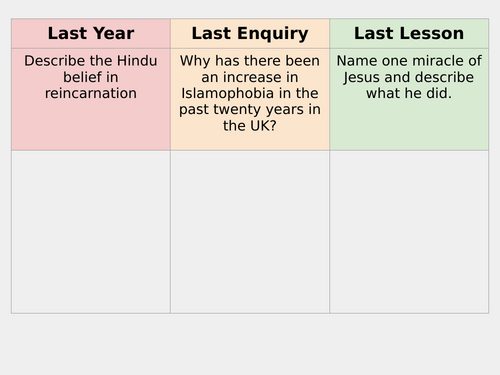The height and width of the screenshot is (375, 500).
Task: Click the word 'Enquiry' in the orange header
Action: tap(273, 34)
